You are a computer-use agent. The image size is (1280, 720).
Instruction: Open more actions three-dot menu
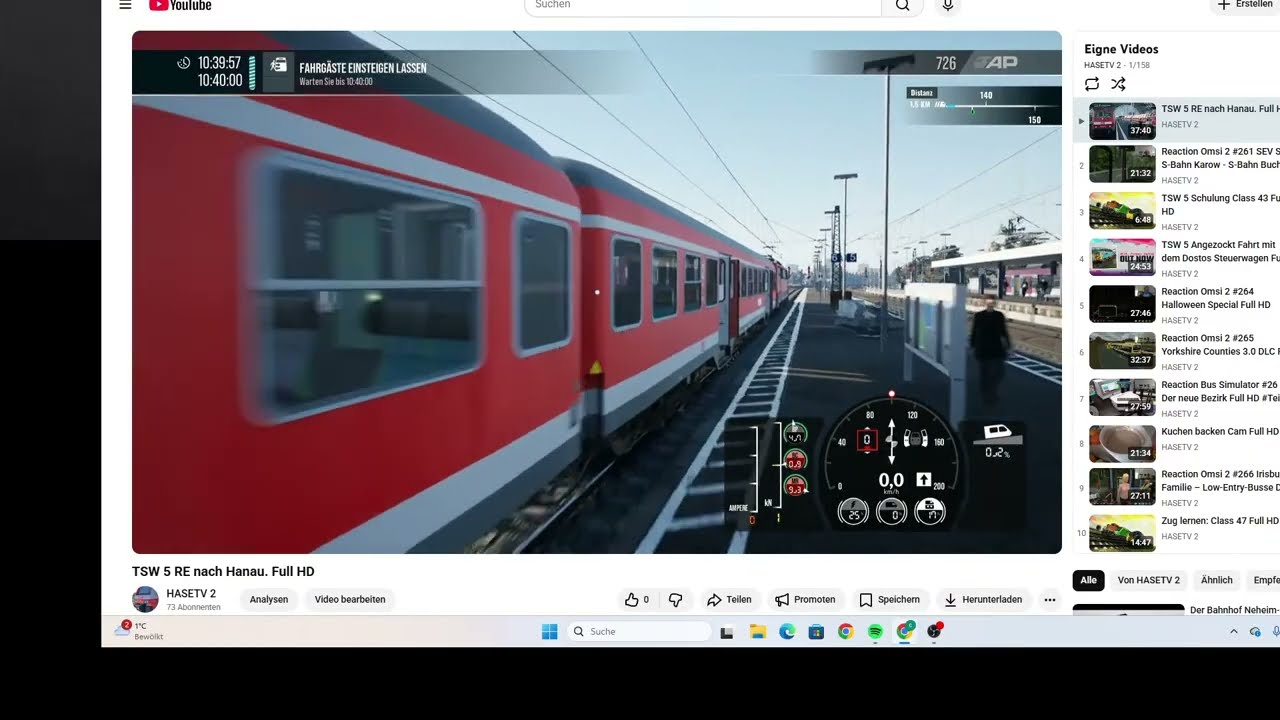click(x=1049, y=600)
